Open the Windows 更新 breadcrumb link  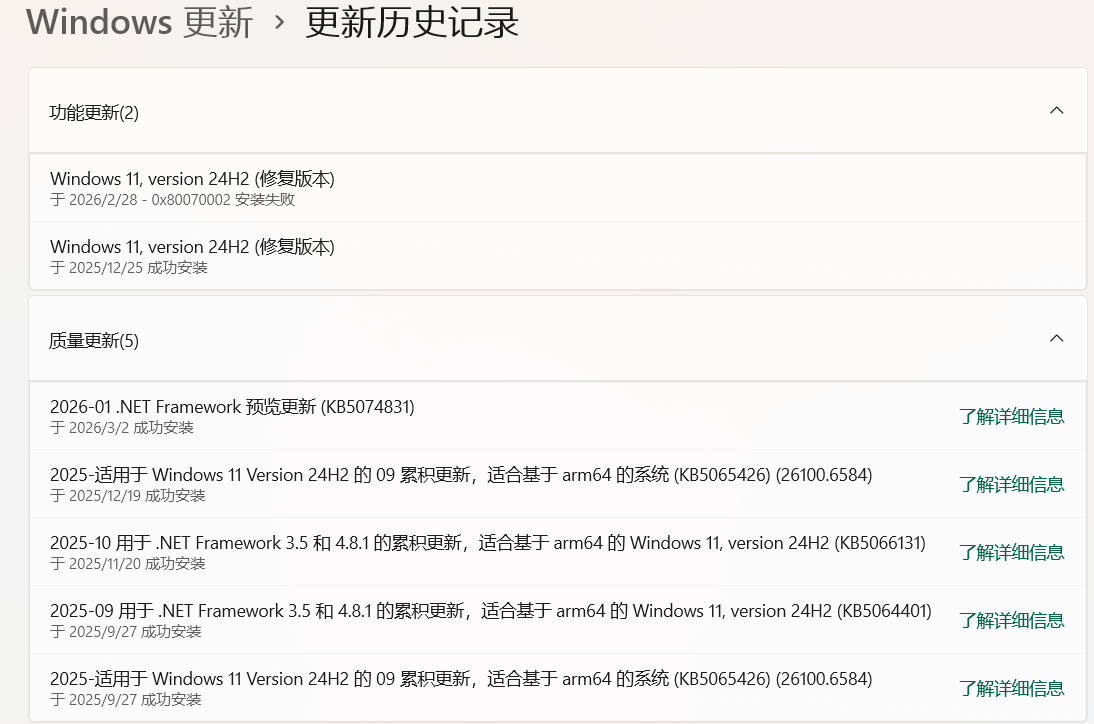click(x=137, y=22)
